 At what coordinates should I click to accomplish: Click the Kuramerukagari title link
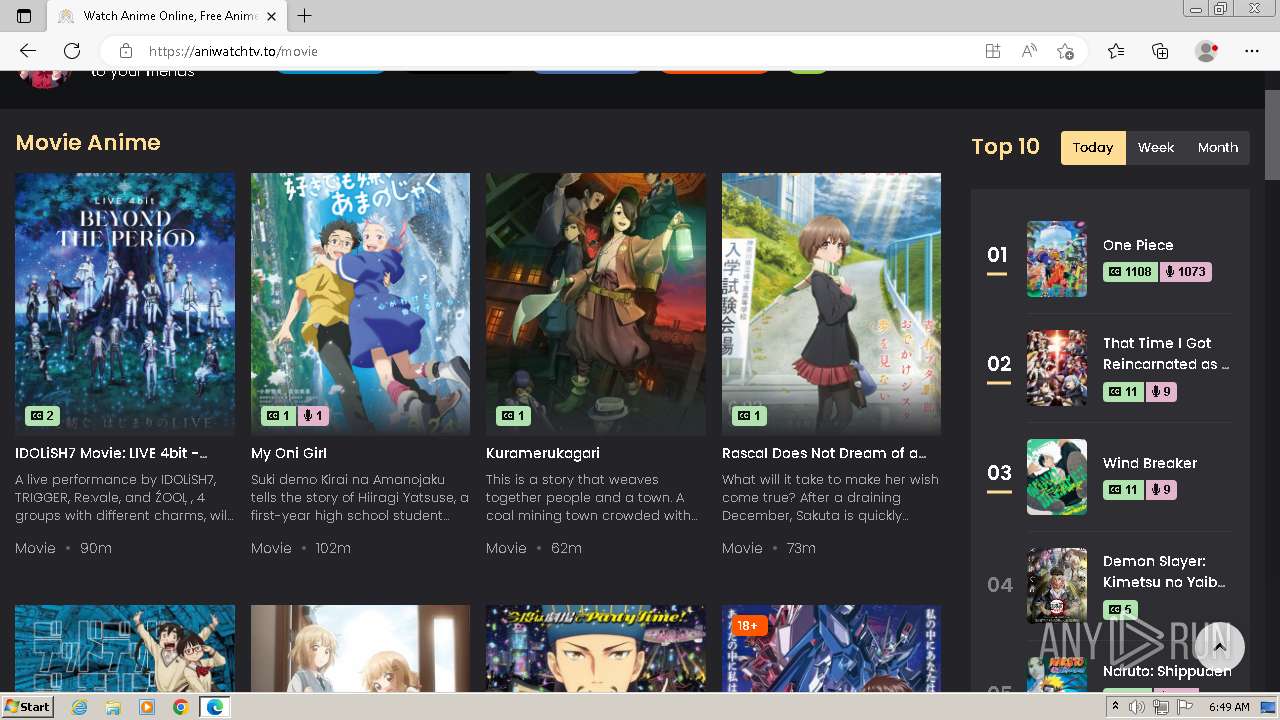pyautogui.click(x=541, y=453)
